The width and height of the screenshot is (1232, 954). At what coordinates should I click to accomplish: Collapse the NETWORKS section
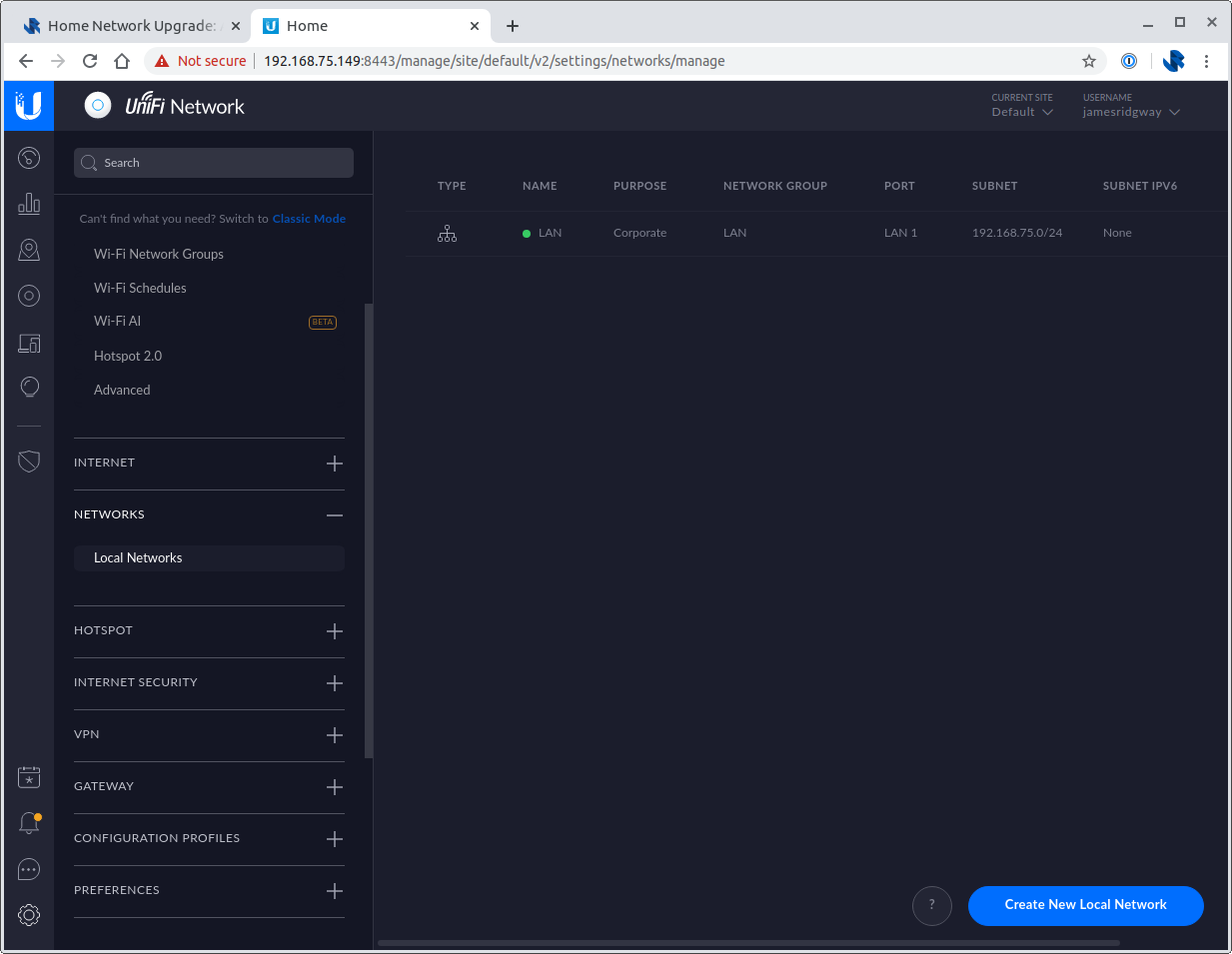tap(334, 514)
